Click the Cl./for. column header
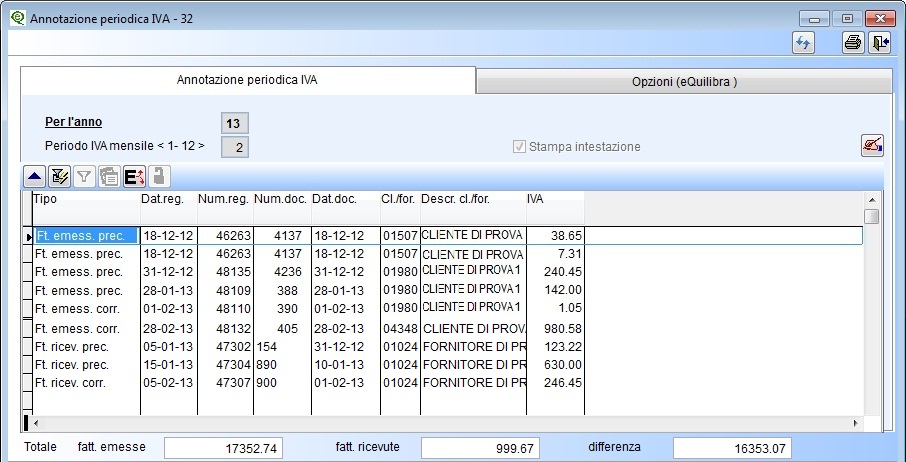The height and width of the screenshot is (462, 906). click(x=400, y=208)
